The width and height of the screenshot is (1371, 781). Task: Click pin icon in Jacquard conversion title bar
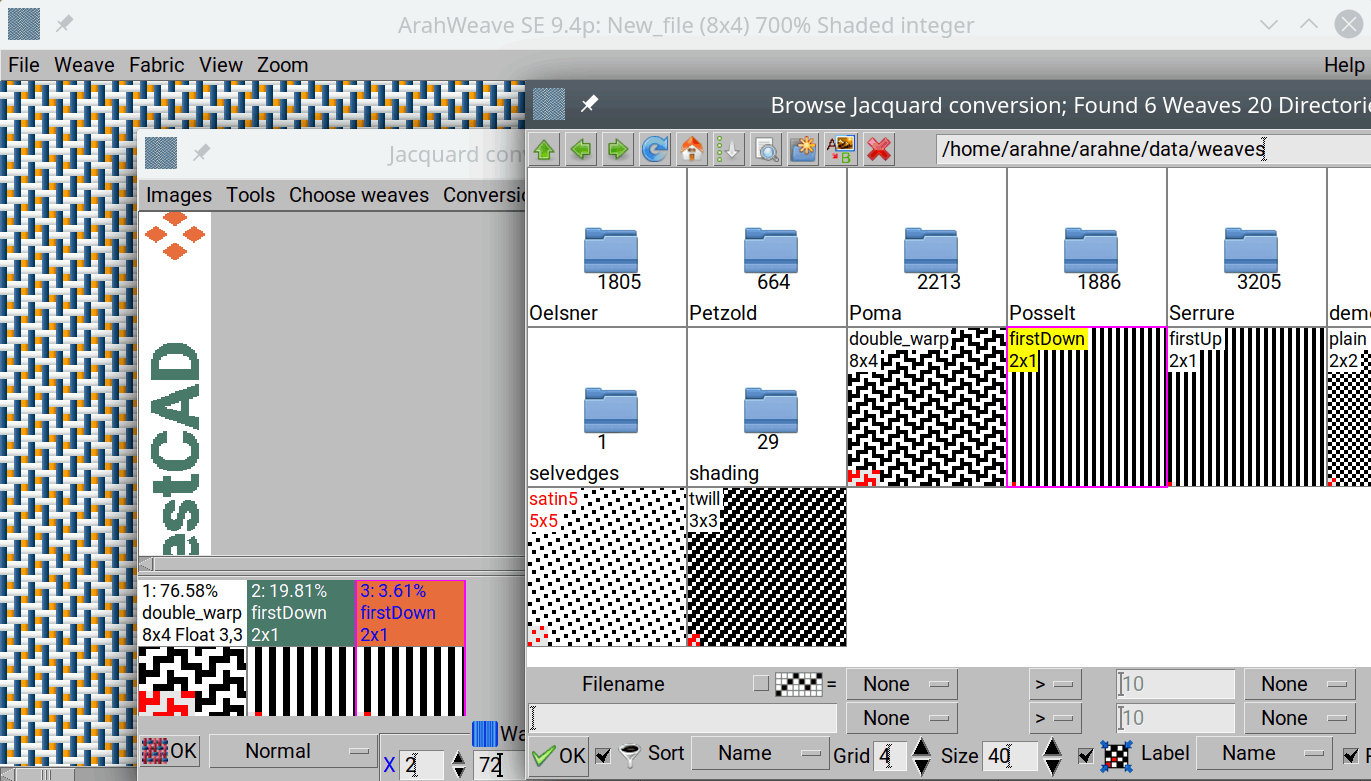point(201,153)
